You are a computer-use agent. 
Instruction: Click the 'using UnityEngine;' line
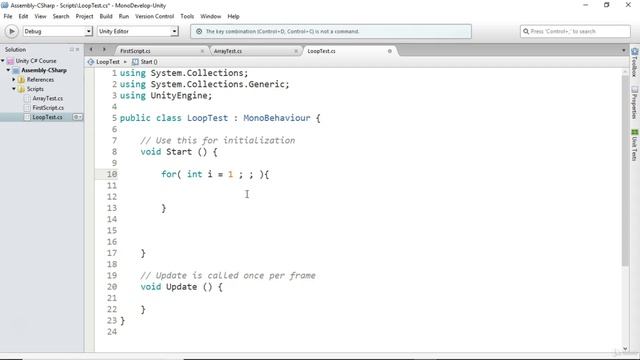click(x=166, y=96)
